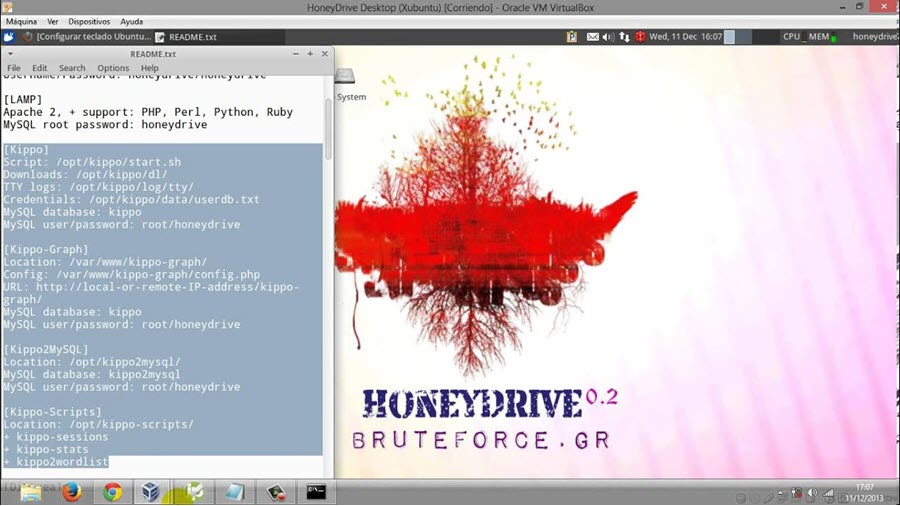Viewport: 900px width, 506px height.
Task: Open the Help menu in README.txt editor
Action: tap(150, 68)
